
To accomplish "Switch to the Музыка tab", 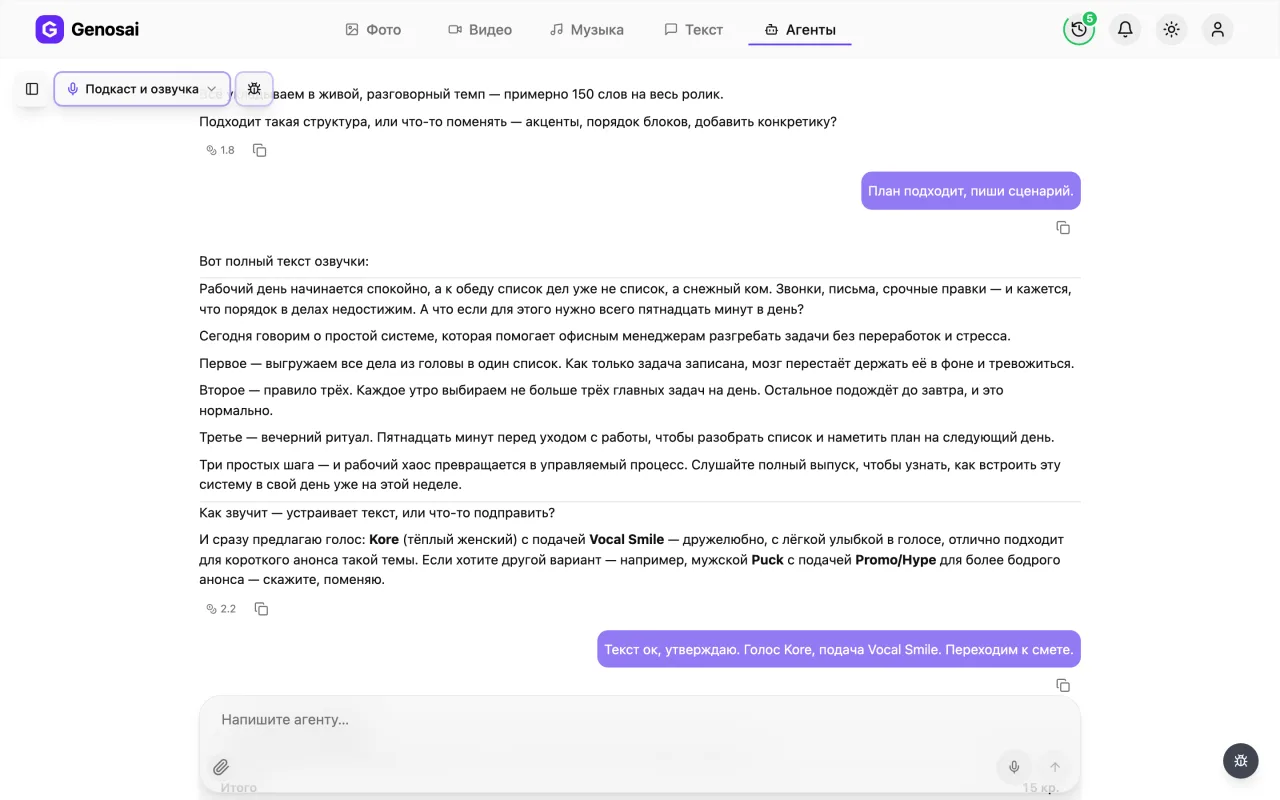I will click(x=587, y=29).
